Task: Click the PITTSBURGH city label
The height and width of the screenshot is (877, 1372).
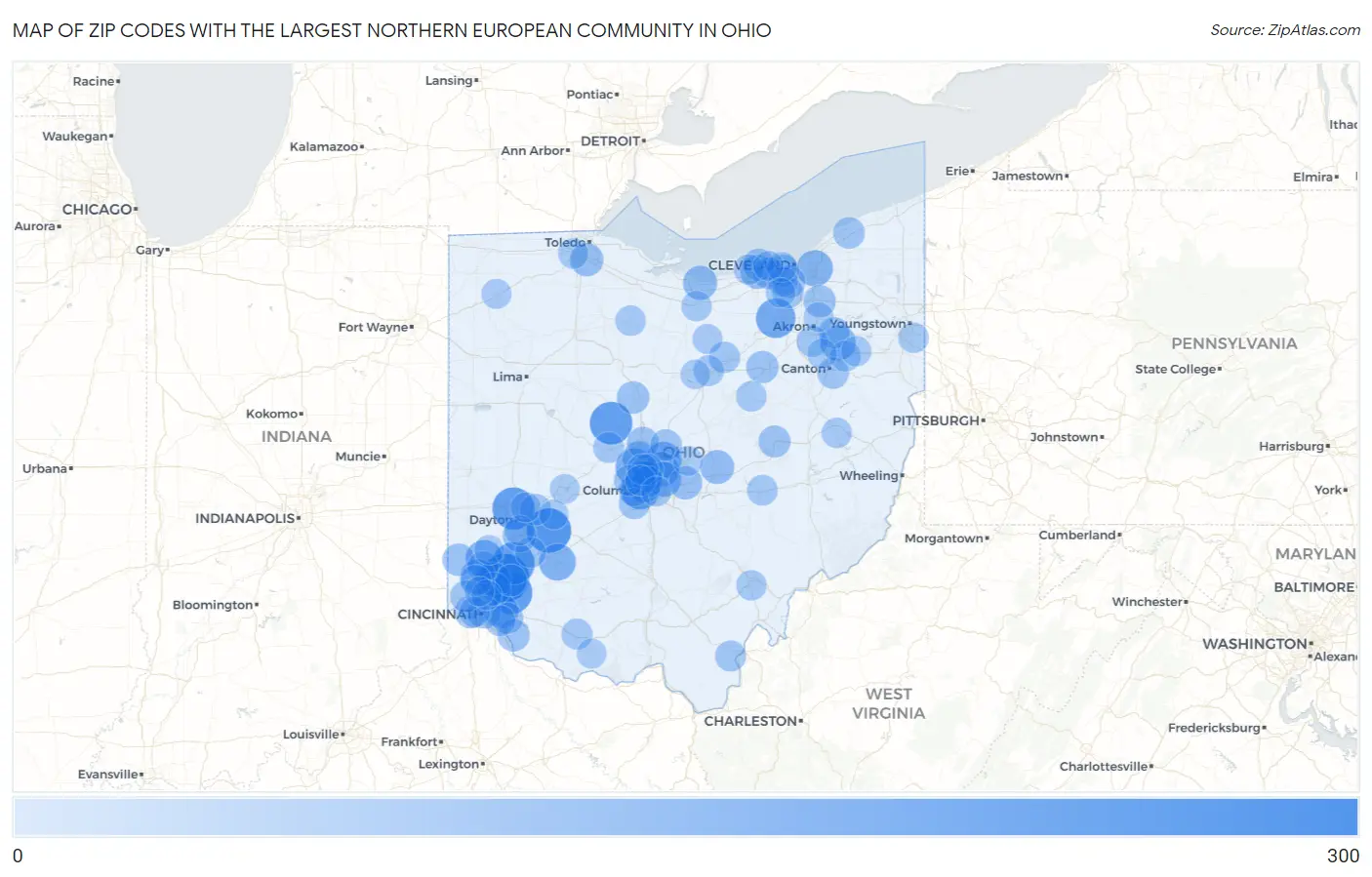Action: [936, 420]
